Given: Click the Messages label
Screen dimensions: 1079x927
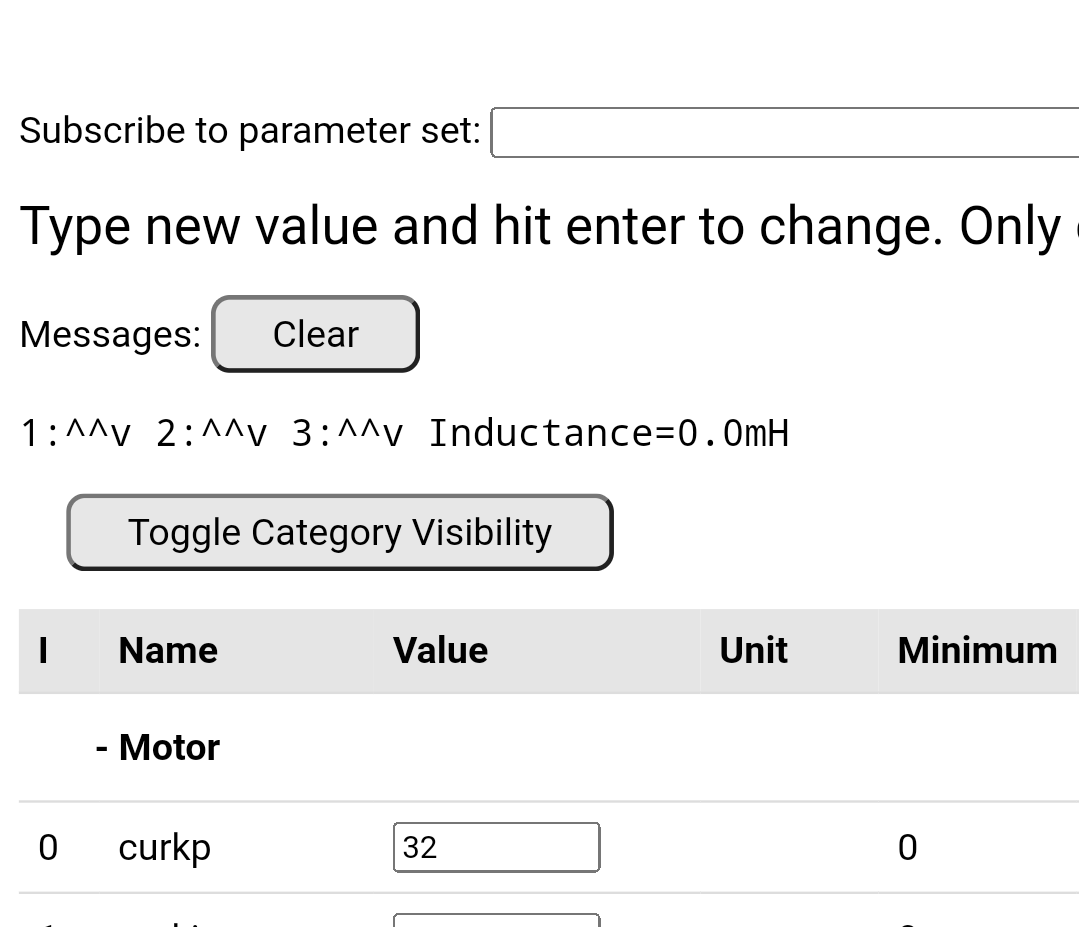Looking at the screenshot, I should pos(110,334).
